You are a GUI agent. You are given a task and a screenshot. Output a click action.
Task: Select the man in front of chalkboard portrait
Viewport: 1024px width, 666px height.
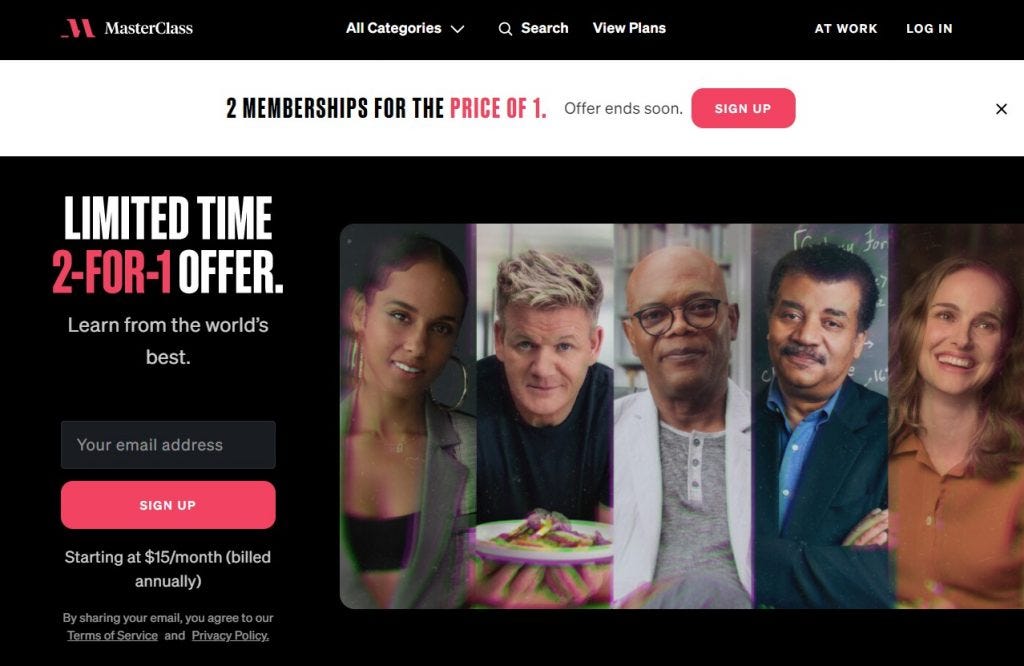[x=820, y=417]
